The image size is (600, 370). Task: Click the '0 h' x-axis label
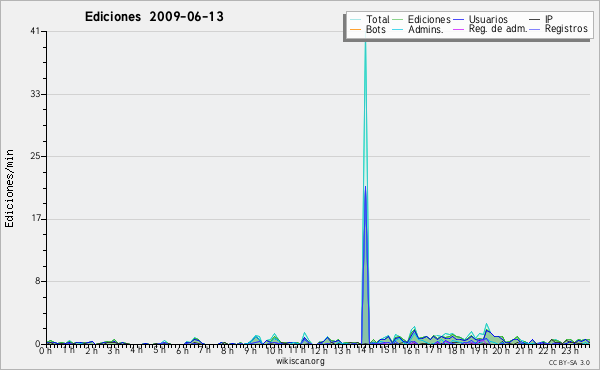46,350
